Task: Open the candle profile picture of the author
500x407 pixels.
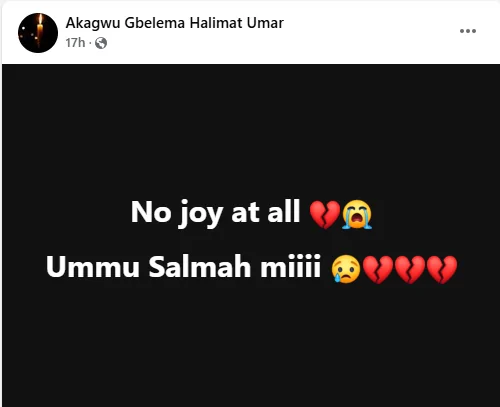Action: pyautogui.click(x=38, y=33)
